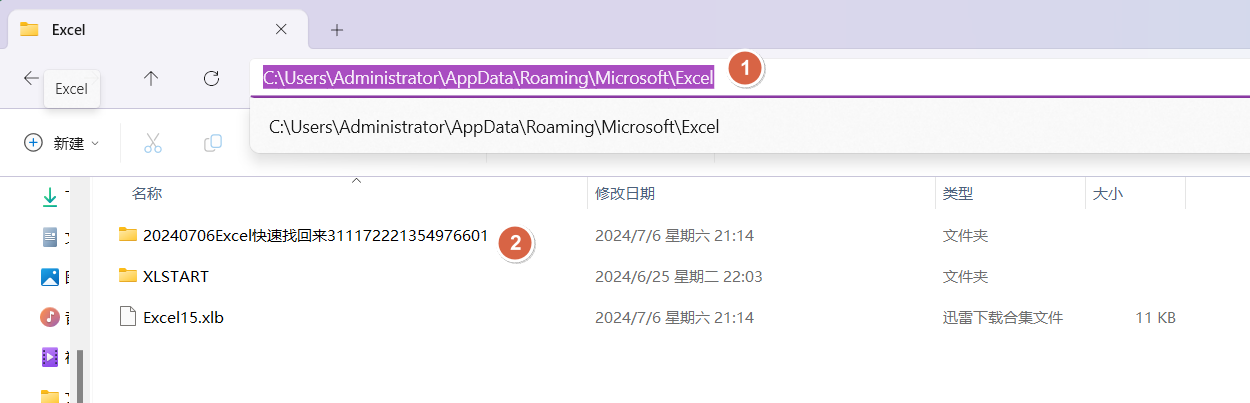Image resolution: width=1250 pixels, height=403 pixels.
Task: Click the Copy icon in toolbar
Action: [x=212, y=143]
